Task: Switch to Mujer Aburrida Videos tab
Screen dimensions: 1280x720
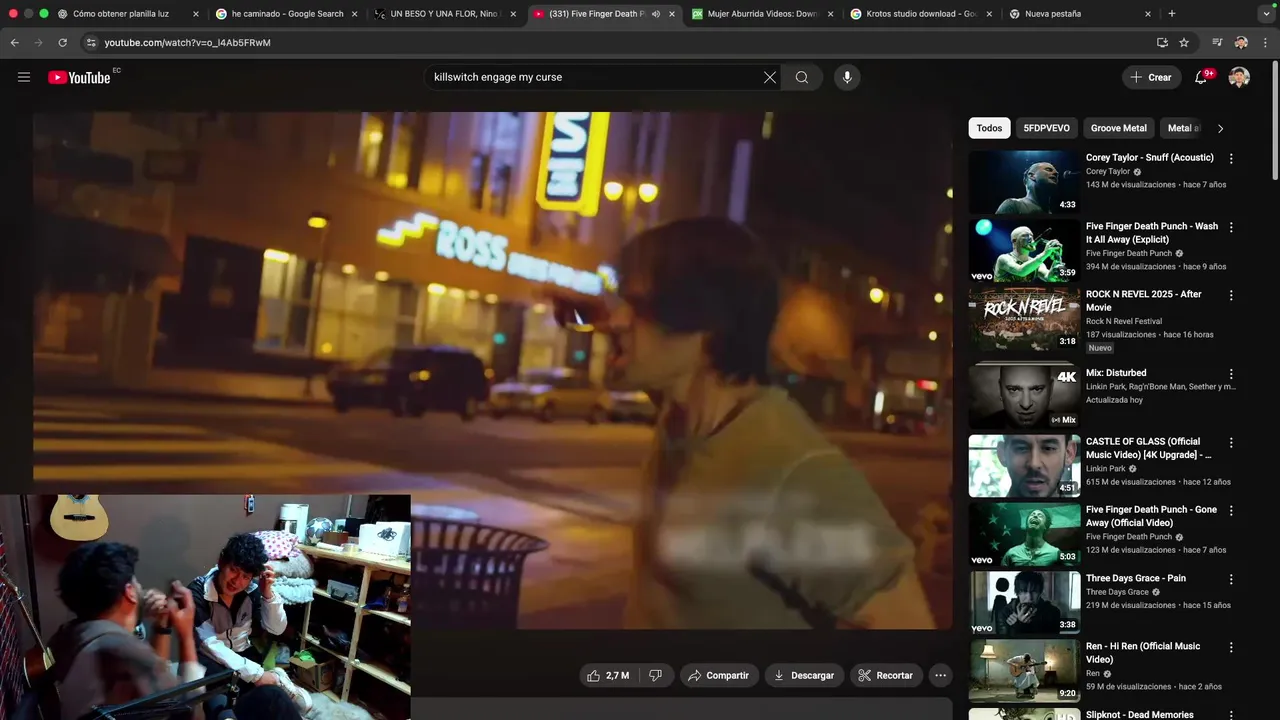Action: (x=762, y=14)
